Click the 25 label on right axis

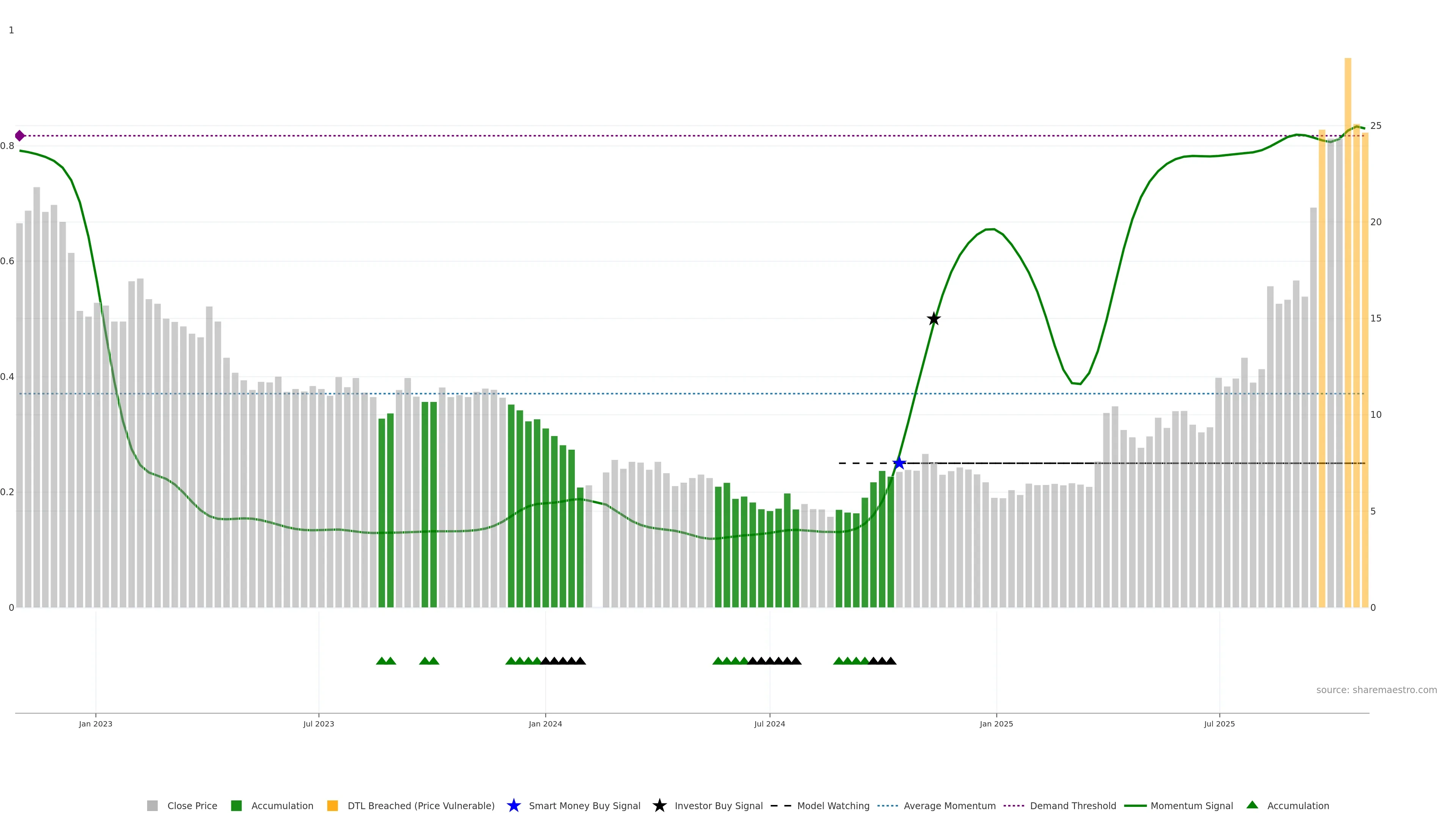pyautogui.click(x=1376, y=126)
